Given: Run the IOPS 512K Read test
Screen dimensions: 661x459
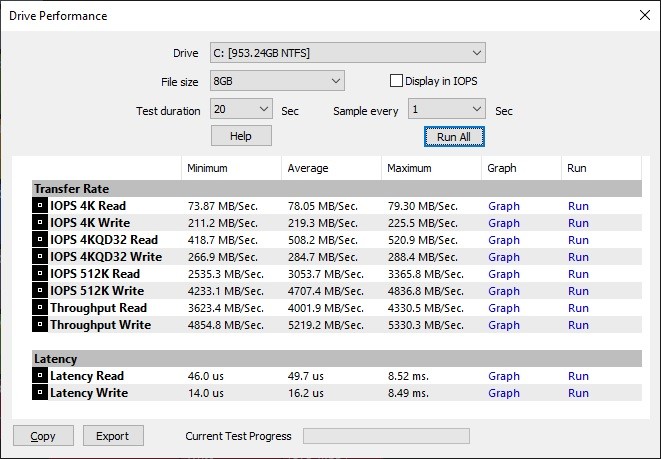Looking at the screenshot, I should 578,274.
